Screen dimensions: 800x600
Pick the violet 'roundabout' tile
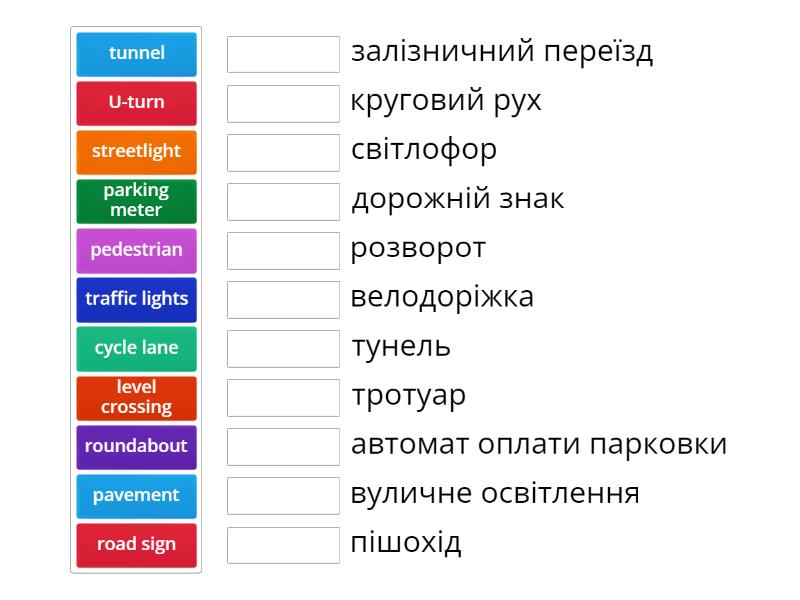pyautogui.click(x=136, y=446)
